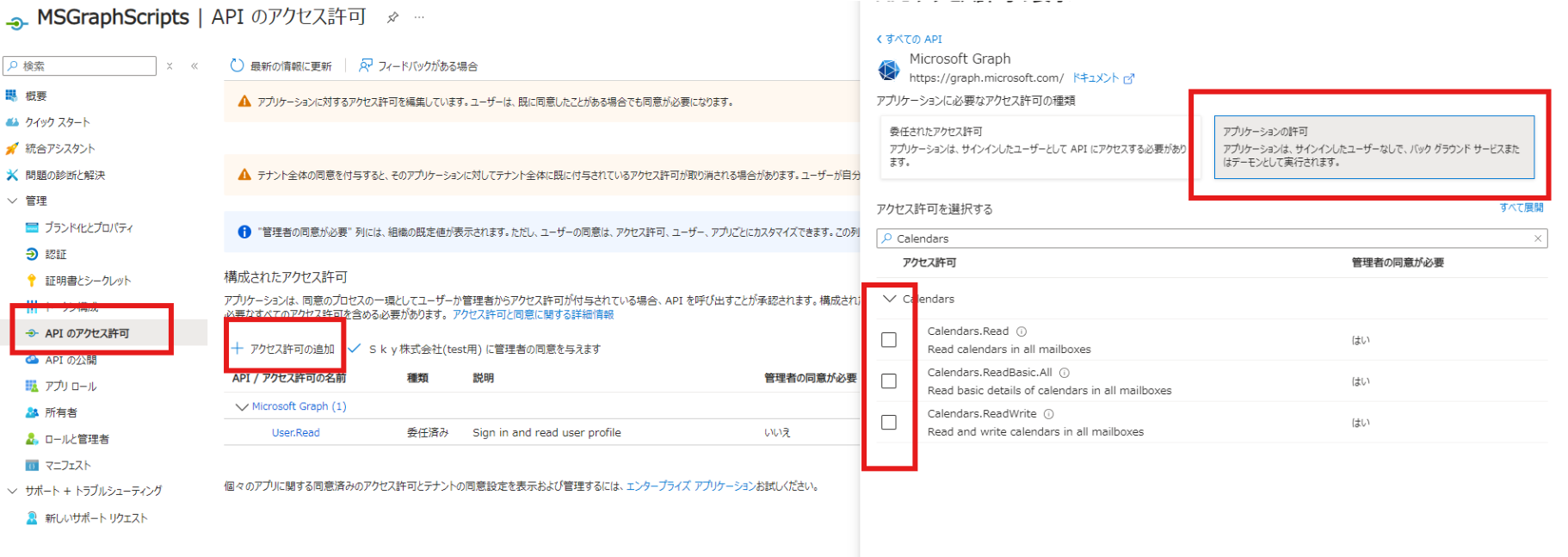Open the ellipsis menu beside the page title
Screen dimensions: 1568x557
pyautogui.click(x=419, y=17)
